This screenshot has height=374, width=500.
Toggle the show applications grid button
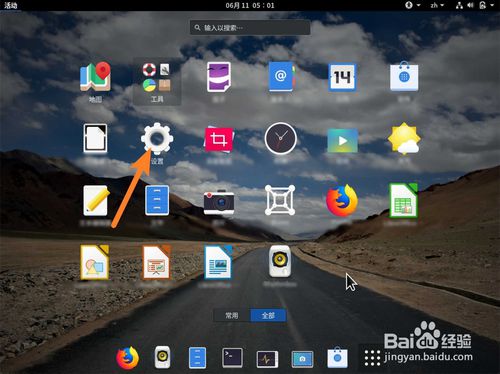(372, 358)
